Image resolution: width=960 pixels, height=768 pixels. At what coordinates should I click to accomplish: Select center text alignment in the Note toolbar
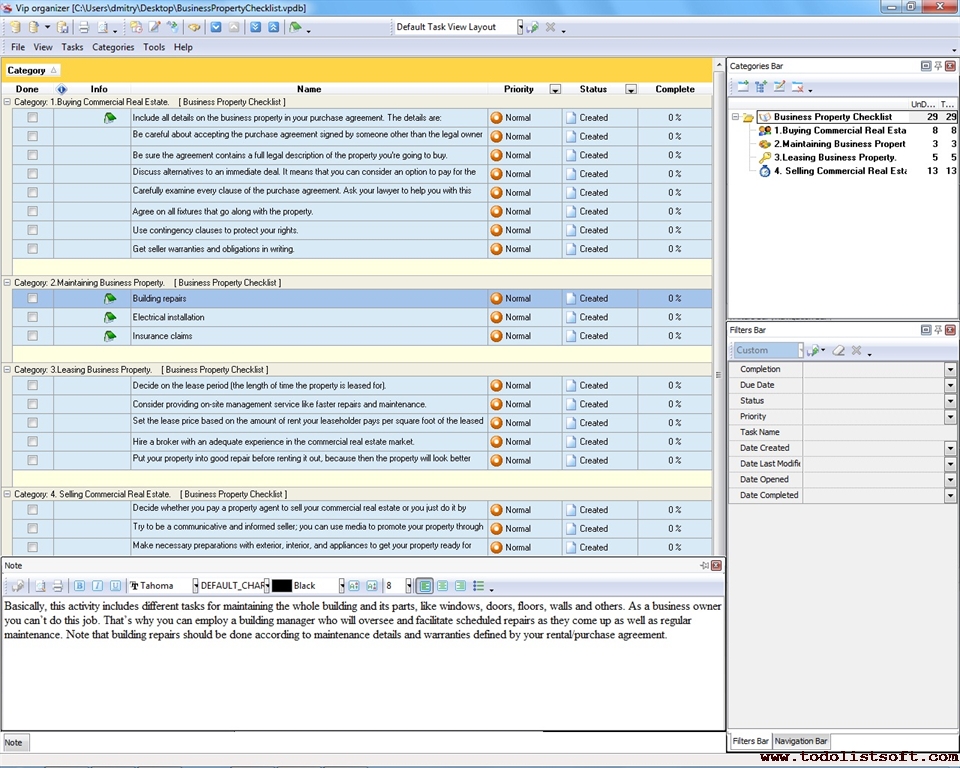point(442,586)
